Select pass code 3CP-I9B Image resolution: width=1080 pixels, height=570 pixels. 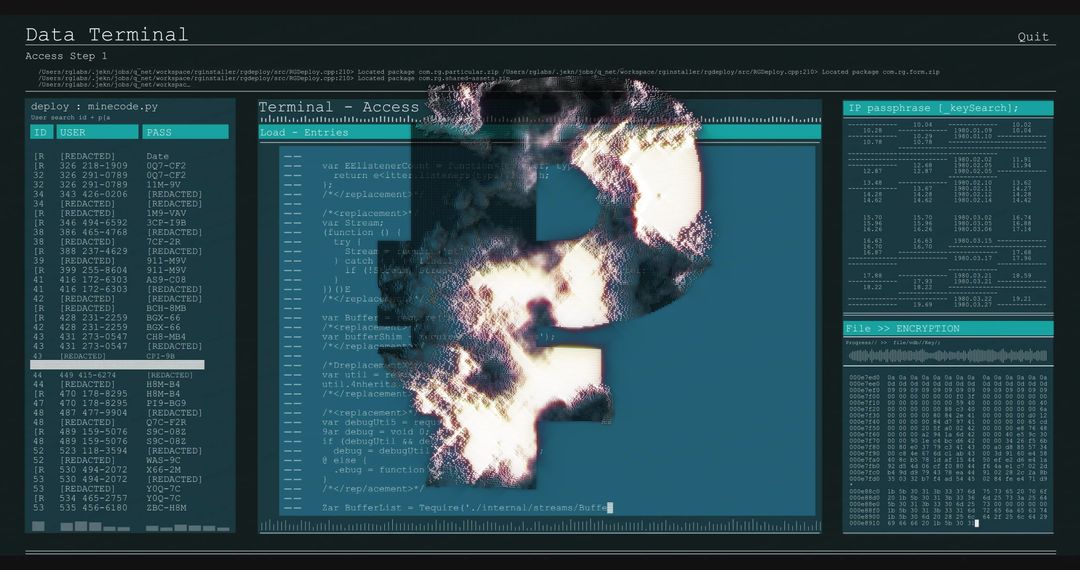pyautogui.click(x=166, y=223)
